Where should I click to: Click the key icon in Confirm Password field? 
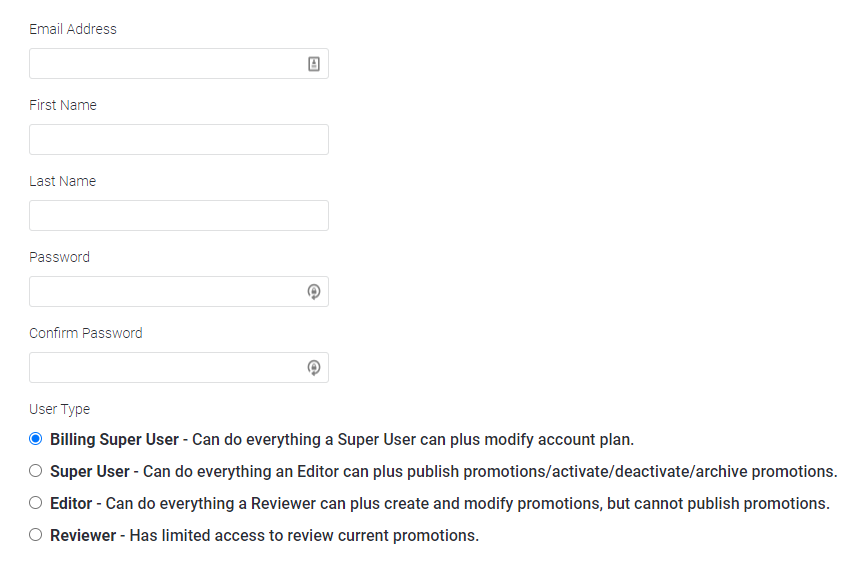314,368
